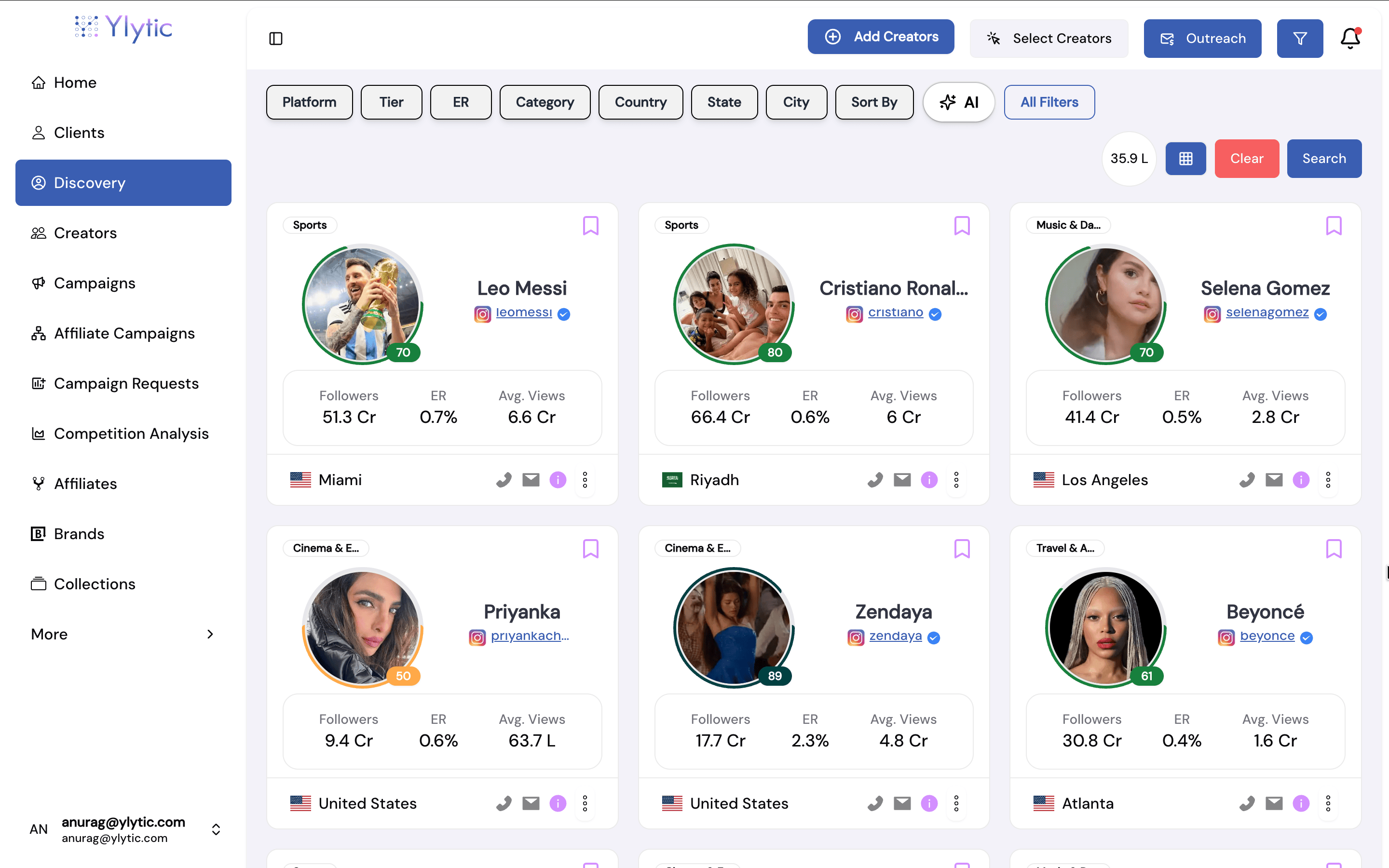Click phone icon on Beyoncé card
This screenshot has height=868, width=1389.
(x=1247, y=803)
